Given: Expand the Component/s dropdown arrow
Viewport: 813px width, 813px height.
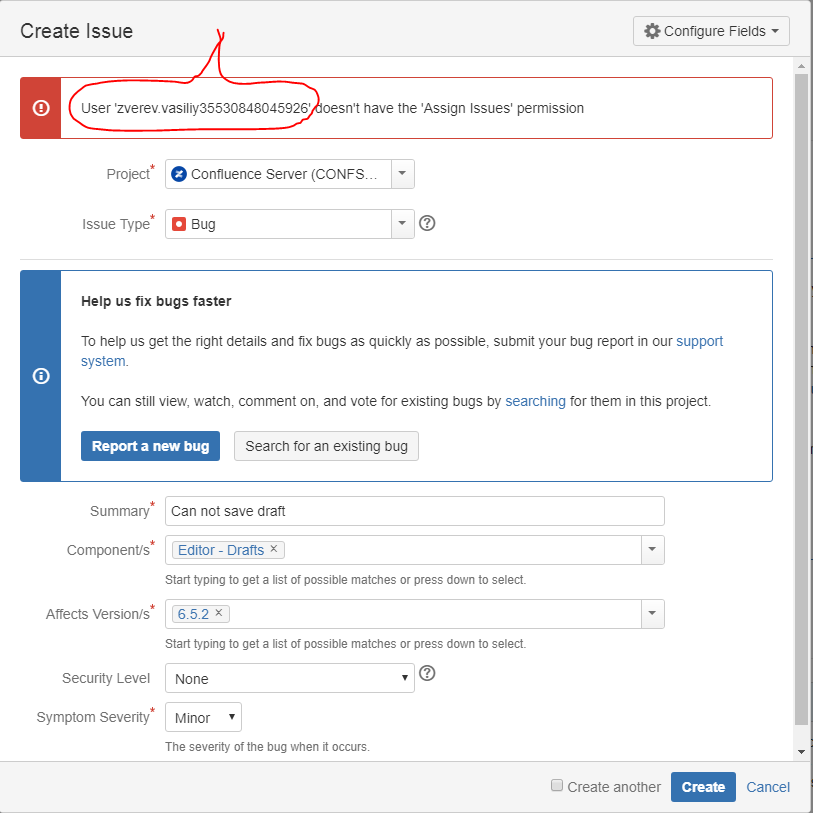Looking at the screenshot, I should point(652,550).
